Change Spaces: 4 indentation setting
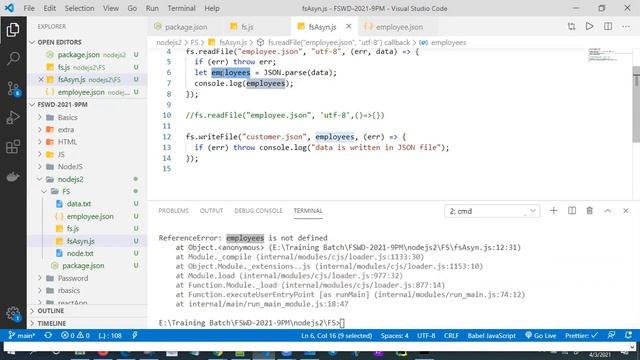The width and height of the screenshot is (640, 360). tap(394, 336)
